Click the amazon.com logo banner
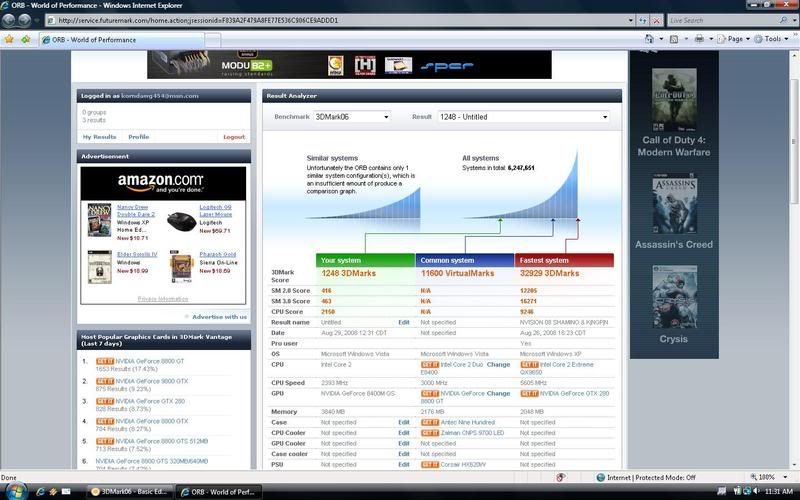Screen dimensions: 800x500 coord(163,183)
